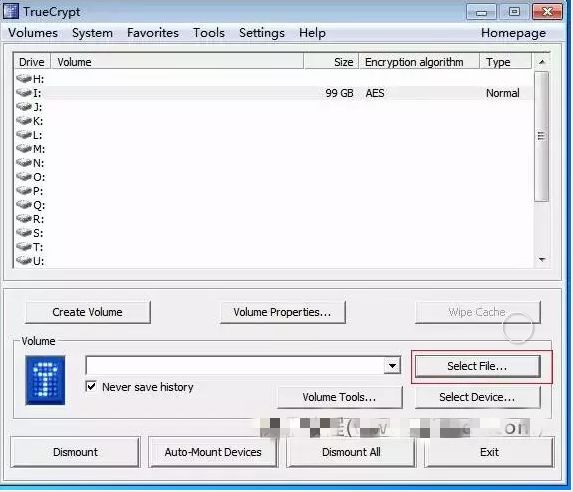Screen dimensions: 573x492
Task: Click the Select Device button
Action: coord(477,397)
